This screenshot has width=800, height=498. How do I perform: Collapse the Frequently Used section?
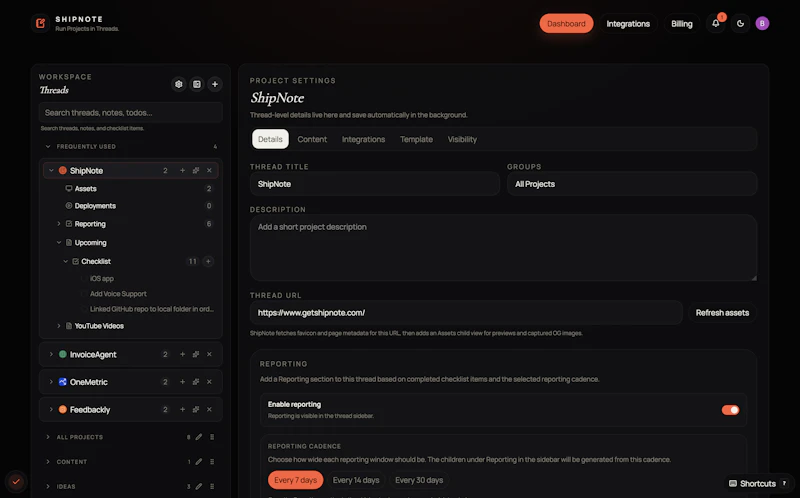48,146
